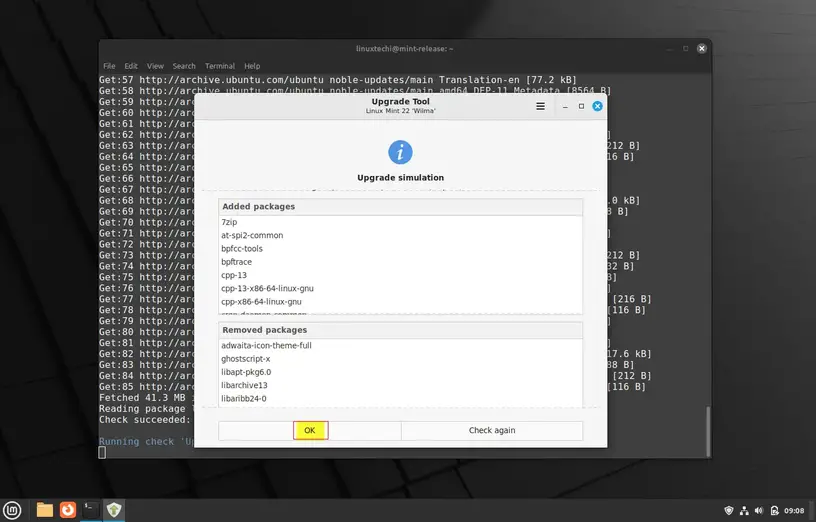This screenshot has width=816, height=522.
Task: Click the Removed packages column header
Action: [x=400, y=330]
